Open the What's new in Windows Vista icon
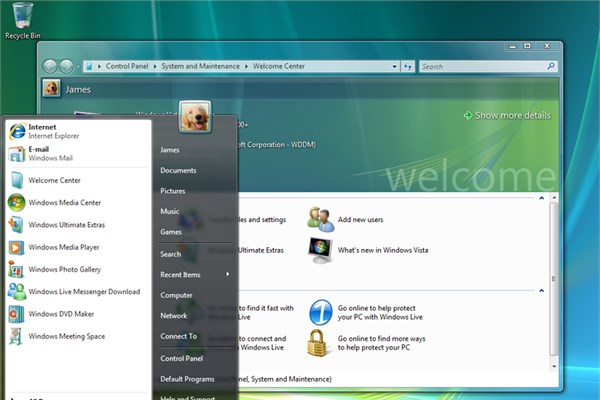This screenshot has width=600, height=400. (321, 250)
